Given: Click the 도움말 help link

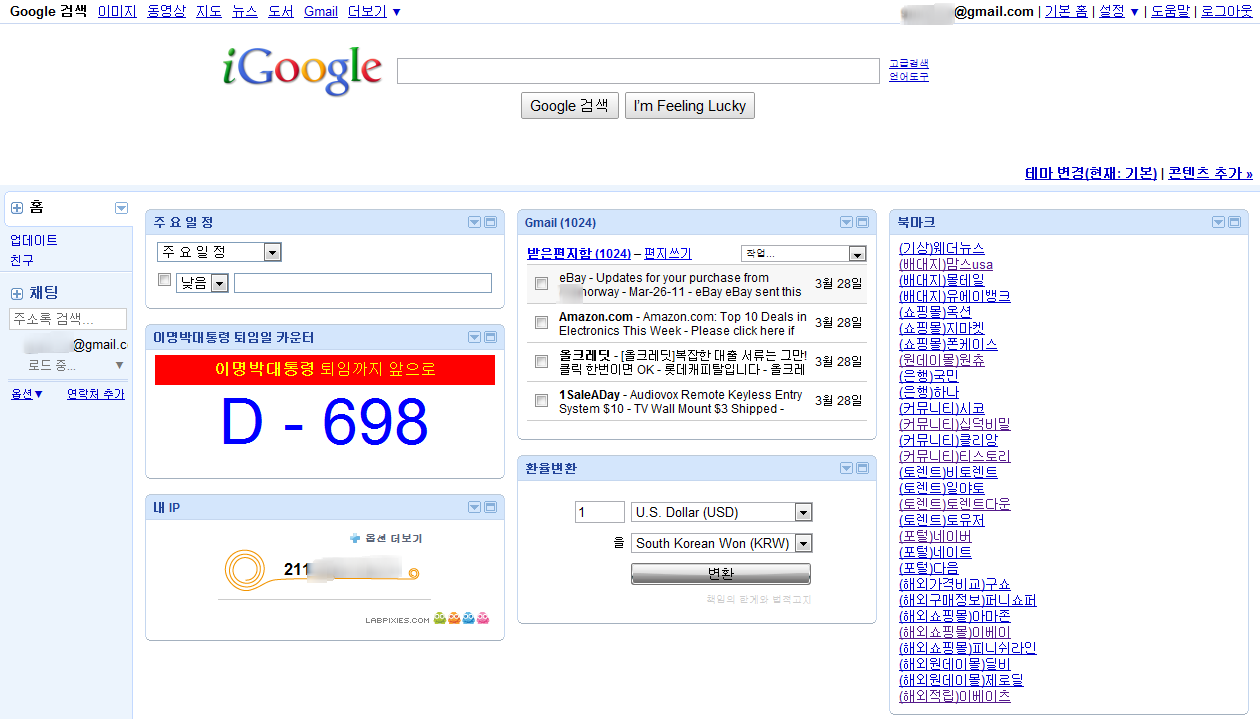Looking at the screenshot, I should (1170, 11).
